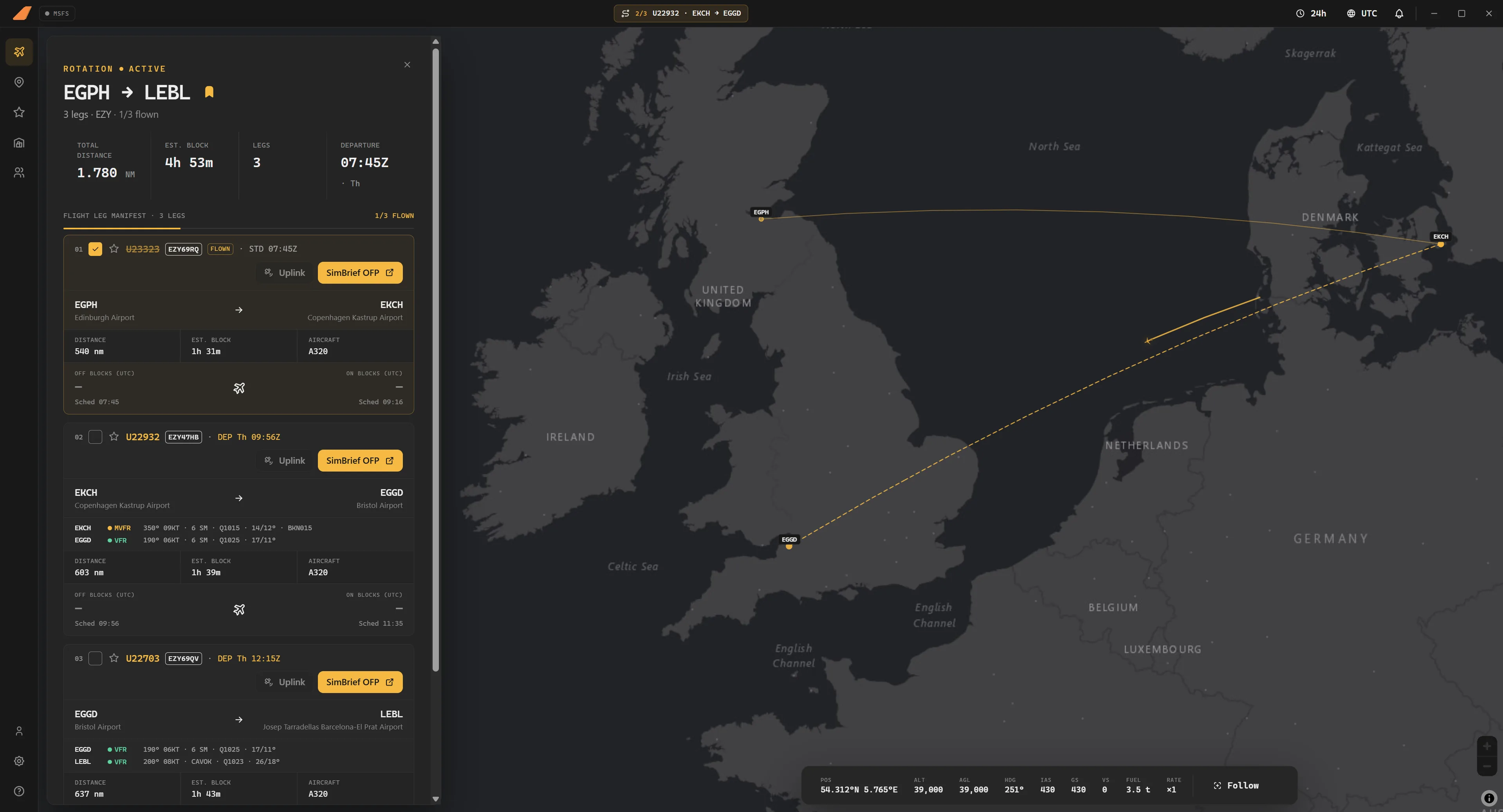Click the FLOWN status tag
The width and height of the screenshot is (1503, 812).
tap(220, 249)
